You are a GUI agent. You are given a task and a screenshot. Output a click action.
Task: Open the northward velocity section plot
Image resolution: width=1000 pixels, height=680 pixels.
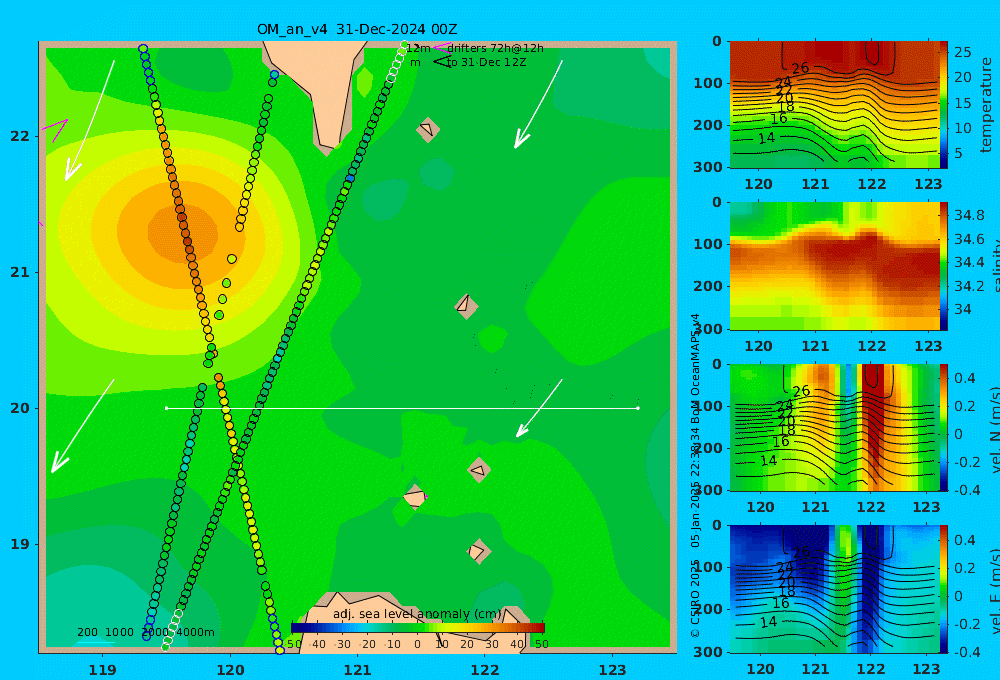[835, 427]
